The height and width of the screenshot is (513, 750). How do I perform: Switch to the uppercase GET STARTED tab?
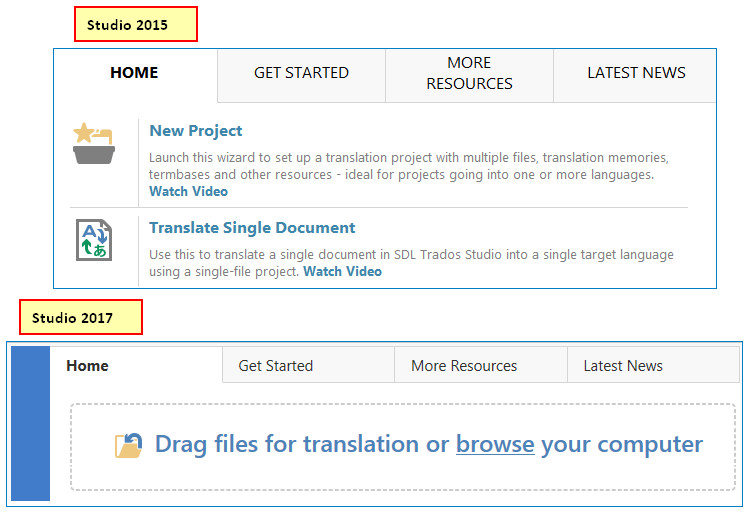[301, 73]
